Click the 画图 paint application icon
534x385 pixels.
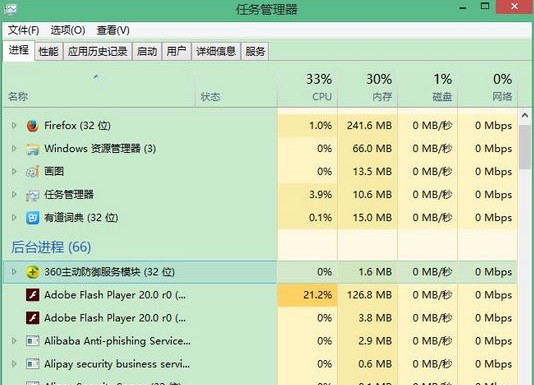coord(32,172)
